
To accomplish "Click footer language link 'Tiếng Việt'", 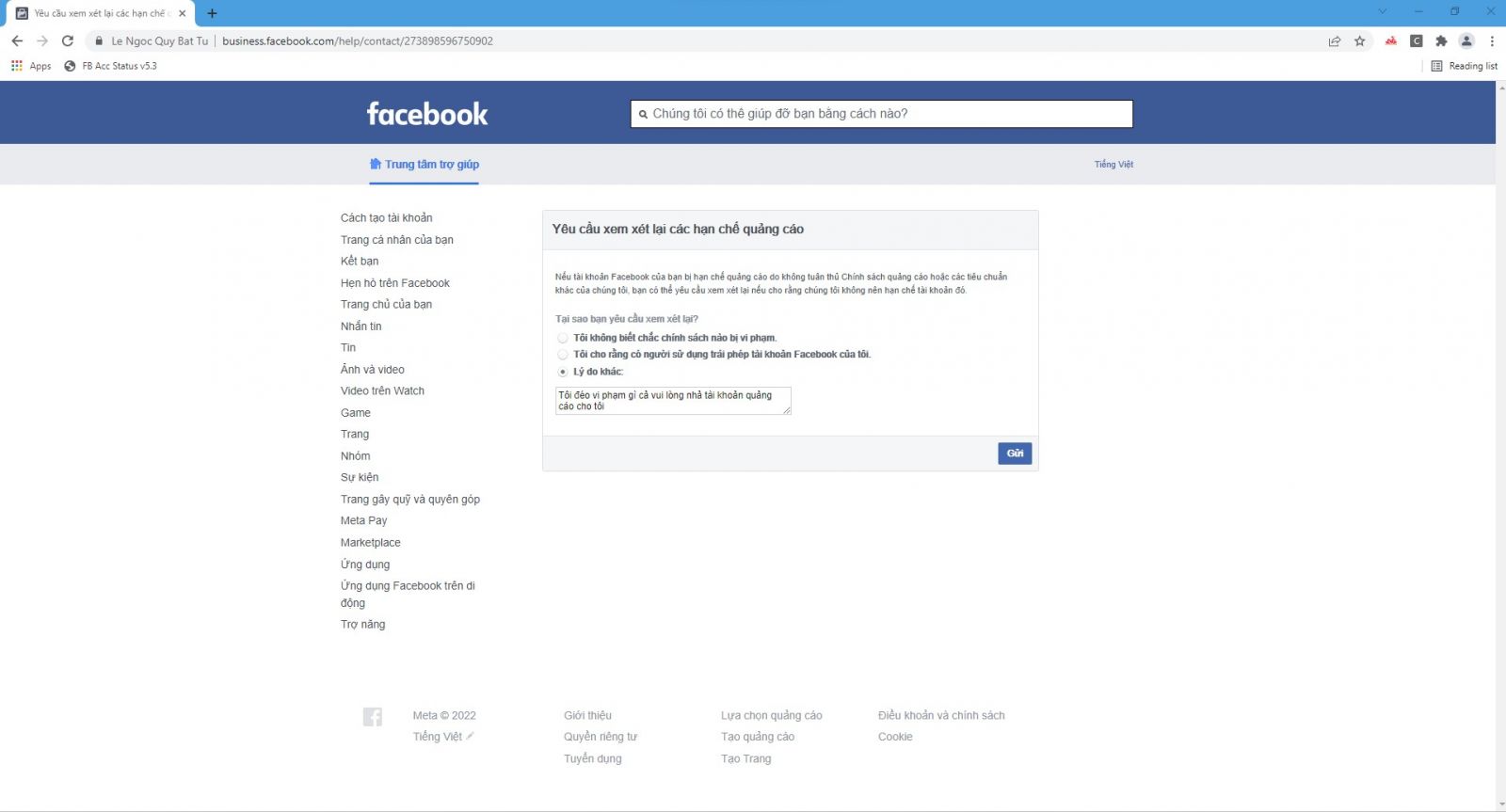I will (x=438, y=737).
